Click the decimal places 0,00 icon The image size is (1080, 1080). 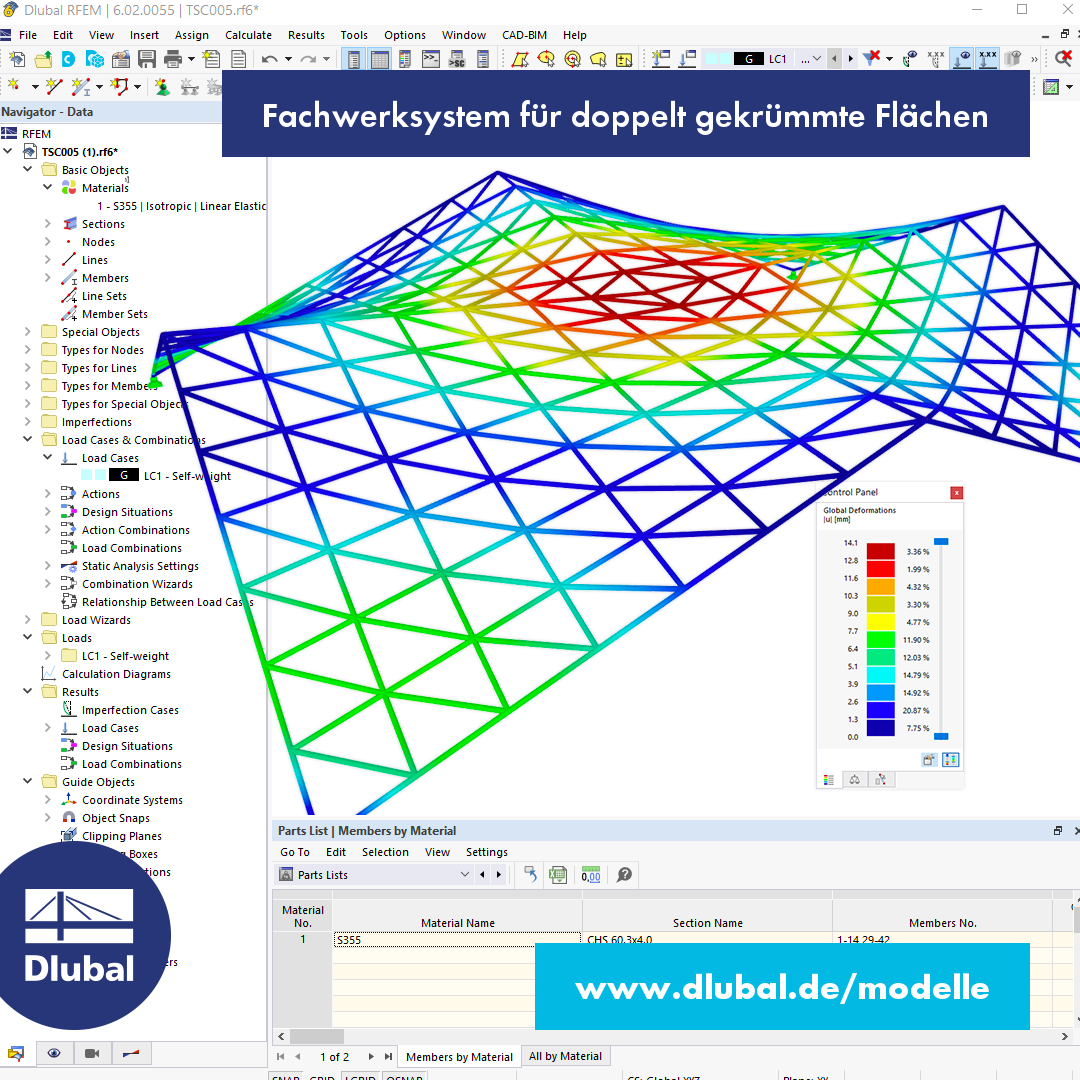click(x=591, y=875)
